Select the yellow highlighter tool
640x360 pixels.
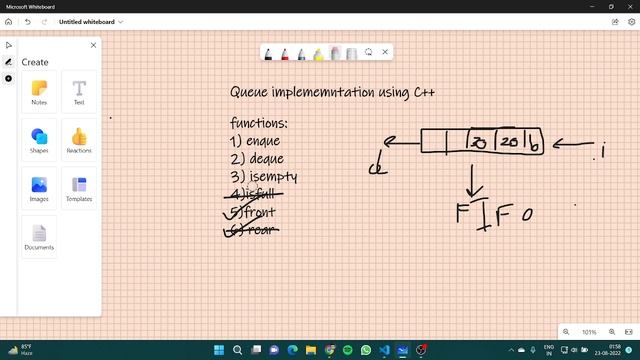click(318, 53)
